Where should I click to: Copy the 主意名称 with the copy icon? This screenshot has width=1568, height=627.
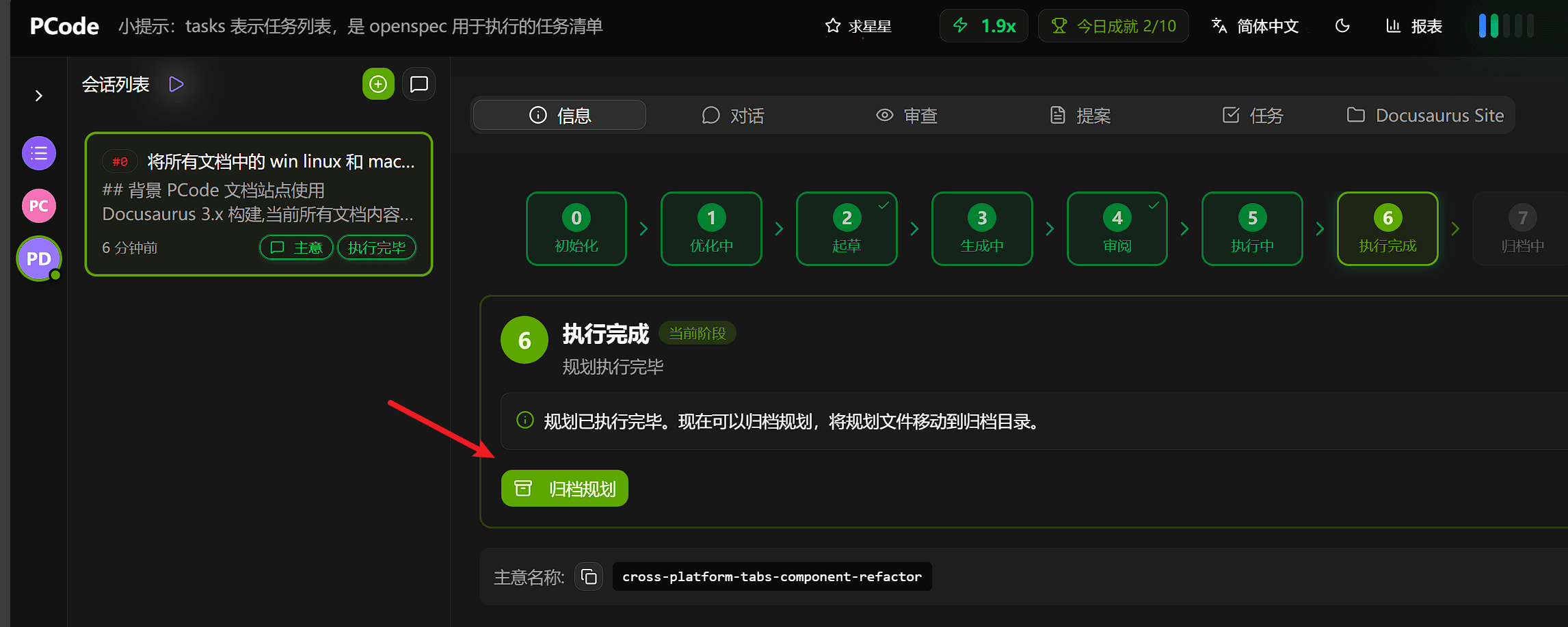588,576
